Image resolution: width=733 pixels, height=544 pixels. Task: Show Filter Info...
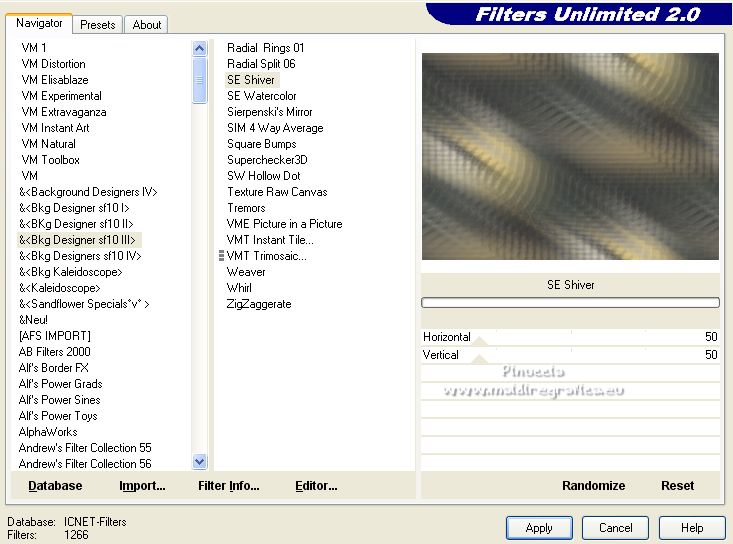coord(229,486)
